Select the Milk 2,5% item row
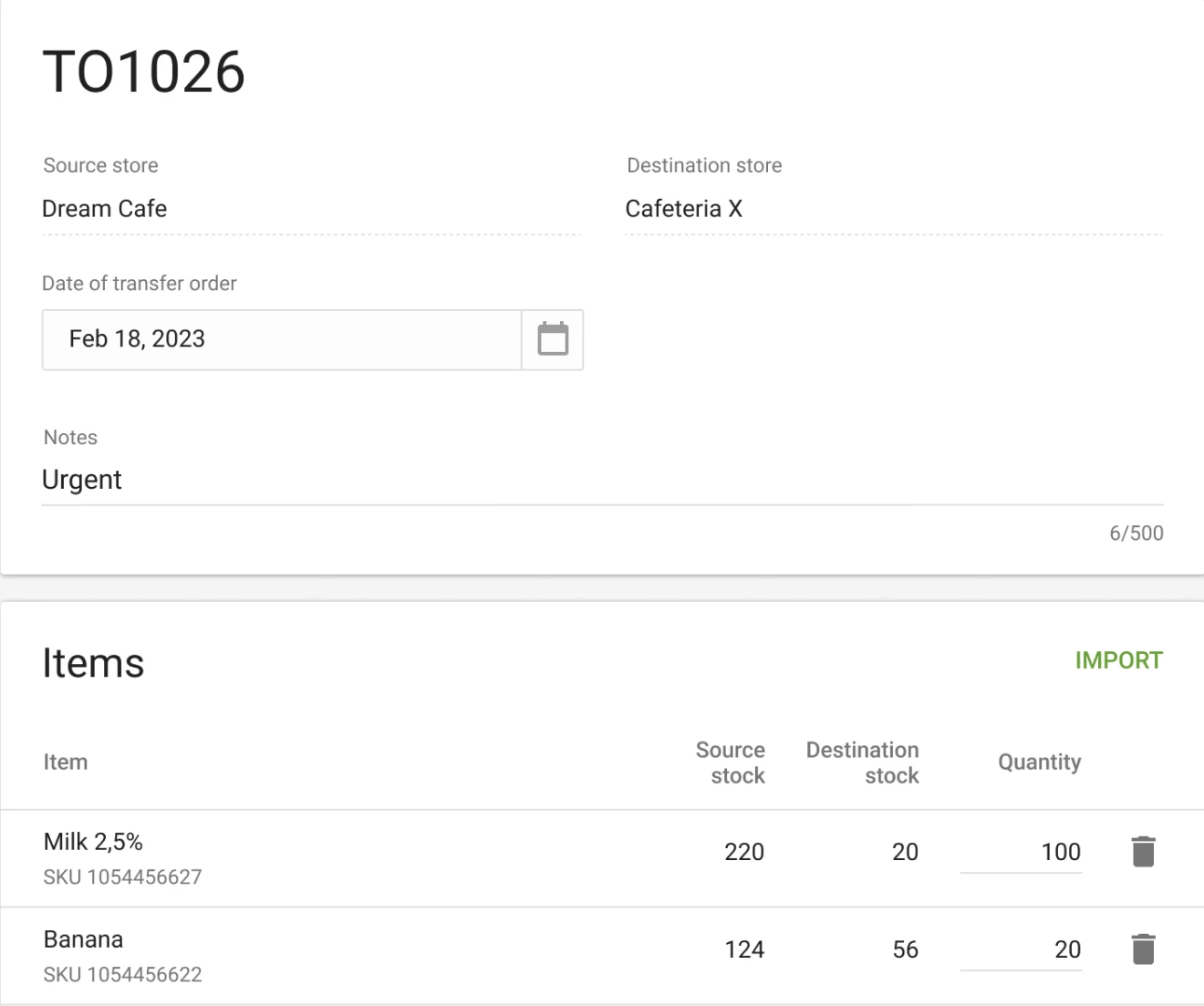This screenshot has height=1006, width=1204. click(x=93, y=841)
